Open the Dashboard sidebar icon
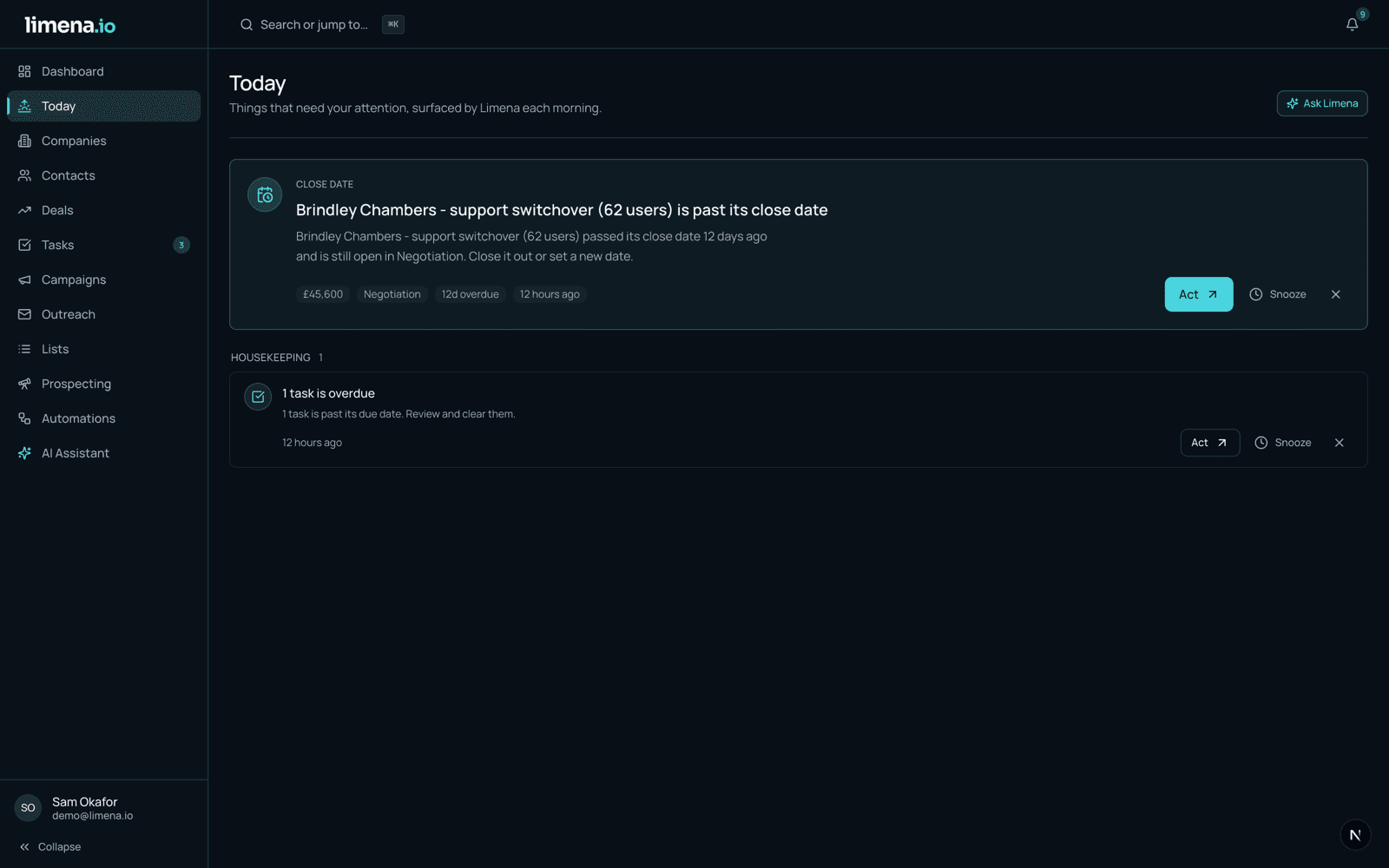Image resolution: width=1389 pixels, height=868 pixels. point(24,71)
